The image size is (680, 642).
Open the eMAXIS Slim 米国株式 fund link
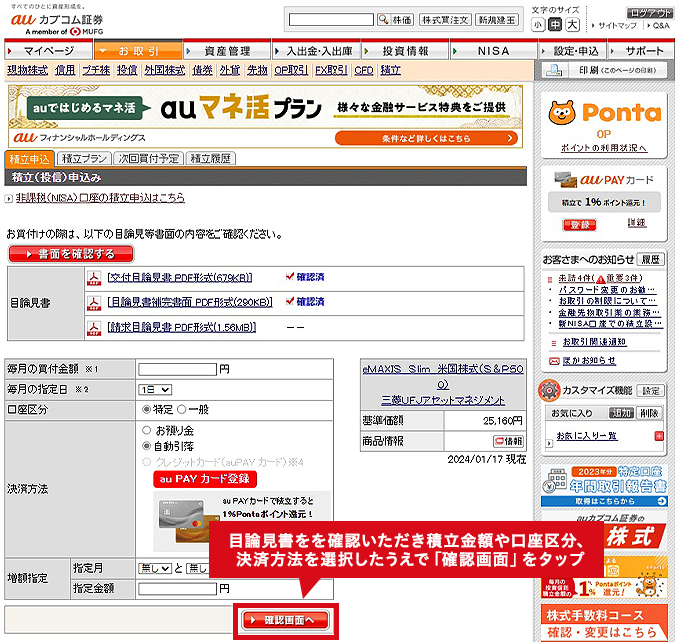tap(443, 377)
